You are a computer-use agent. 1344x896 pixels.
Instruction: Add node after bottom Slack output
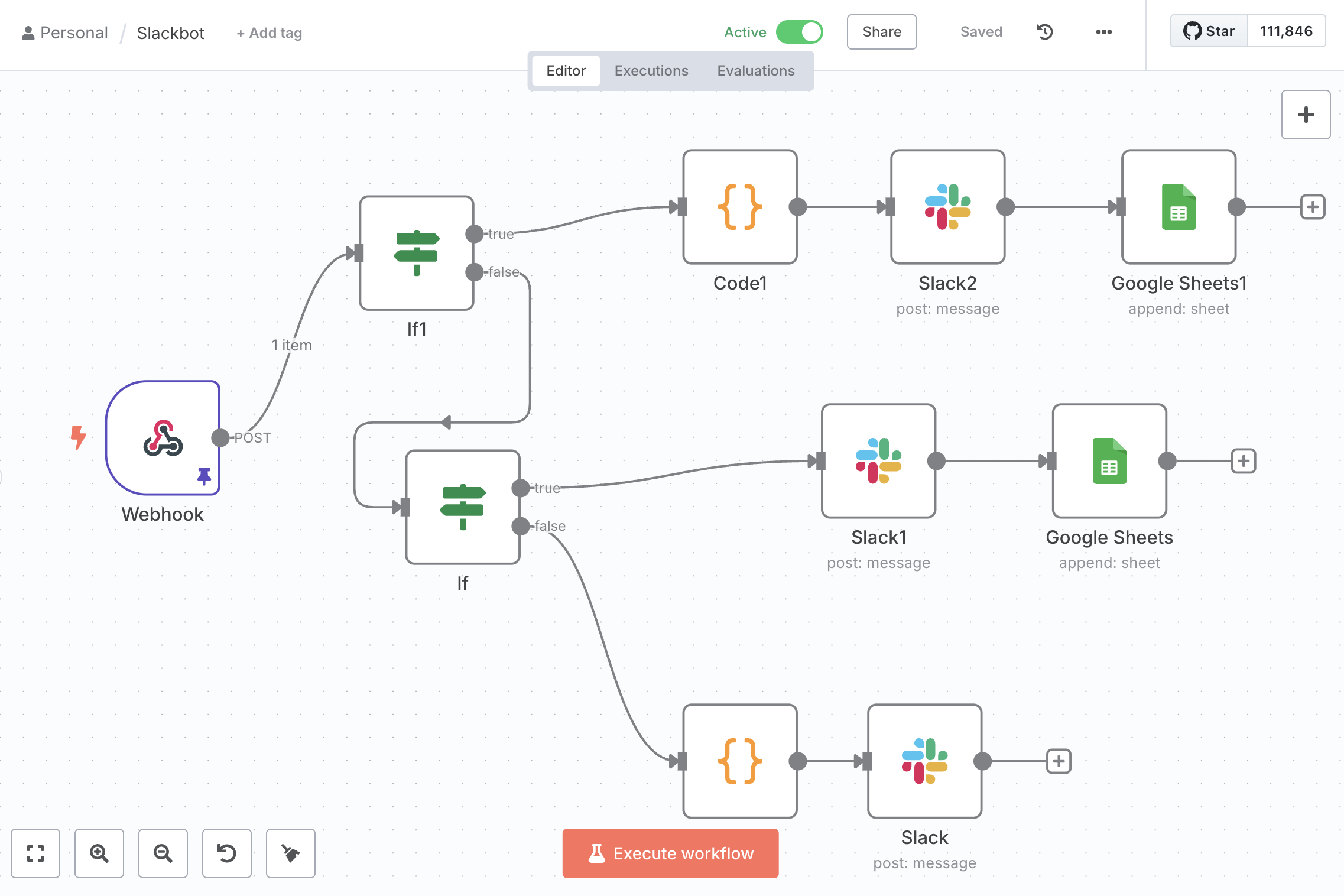pyautogui.click(x=1059, y=761)
